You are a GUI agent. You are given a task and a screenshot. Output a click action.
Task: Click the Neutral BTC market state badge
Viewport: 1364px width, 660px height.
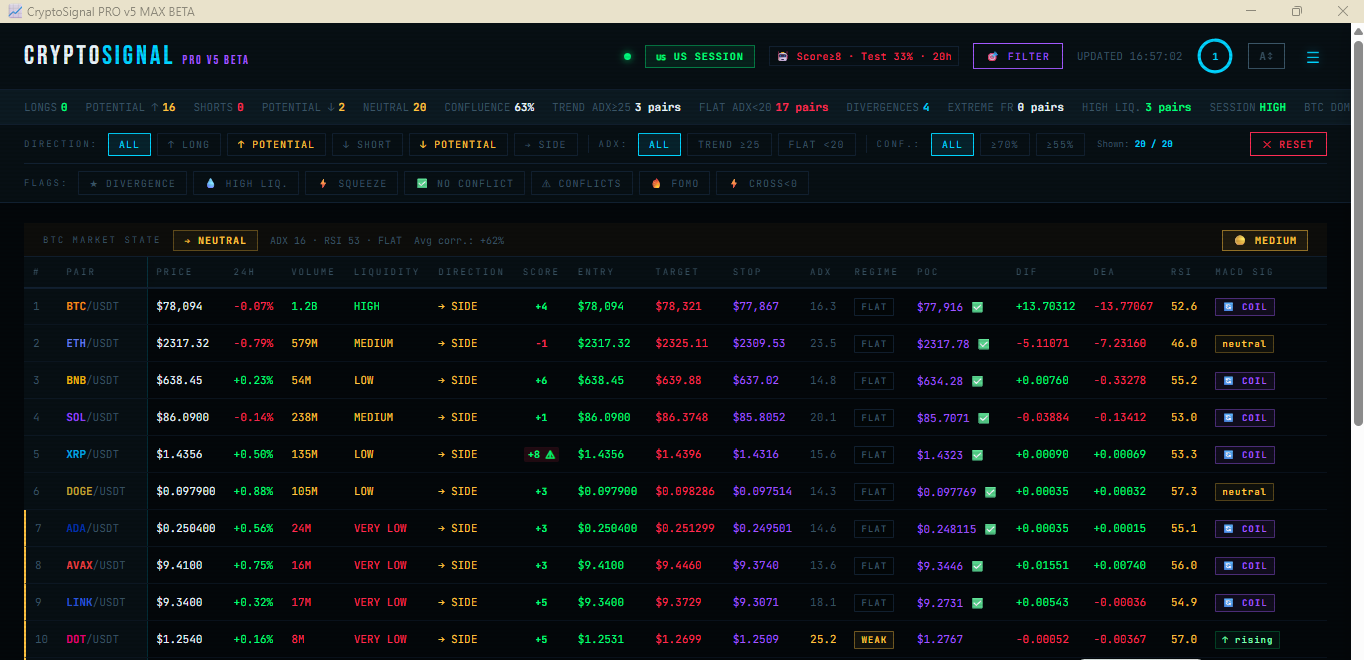215,240
